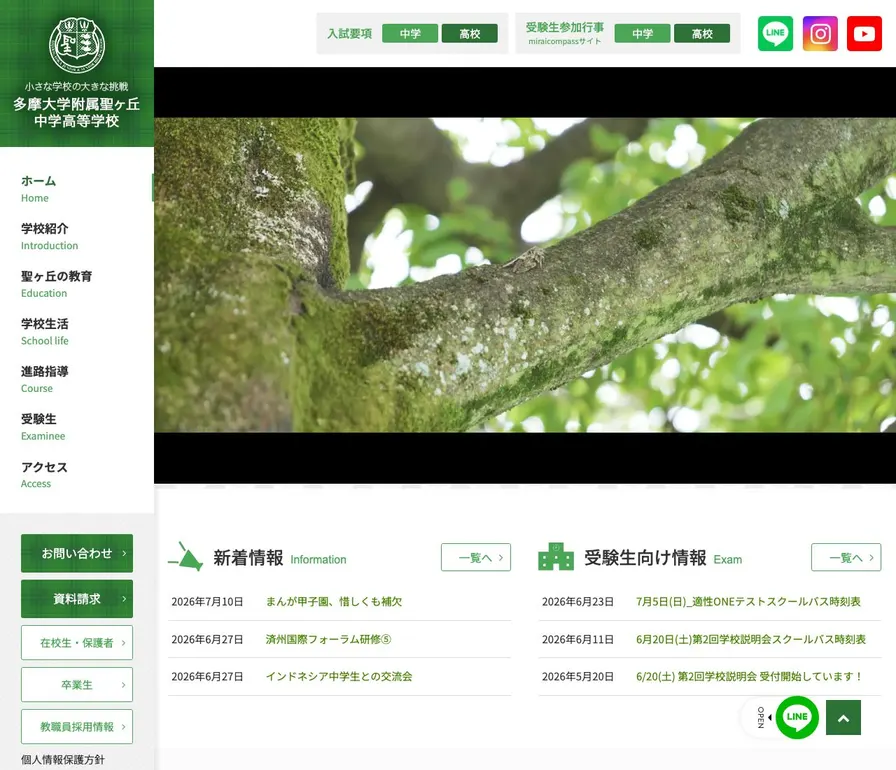Click date text 2026年6月23日
896x770 pixels.
[x=578, y=601]
